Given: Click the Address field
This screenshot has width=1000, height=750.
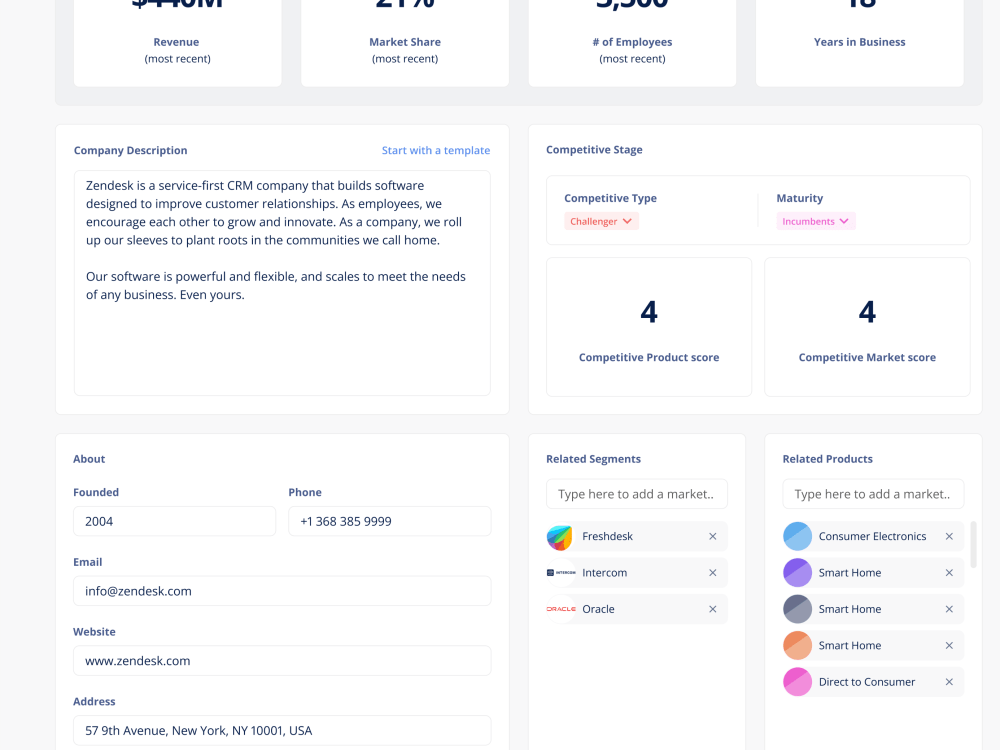Looking at the screenshot, I should [282, 730].
